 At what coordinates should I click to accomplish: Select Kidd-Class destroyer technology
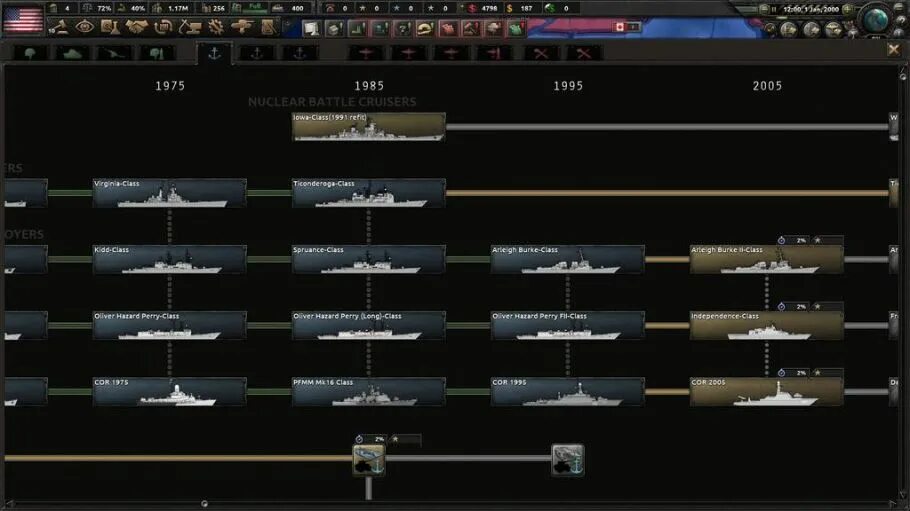[x=169, y=259]
